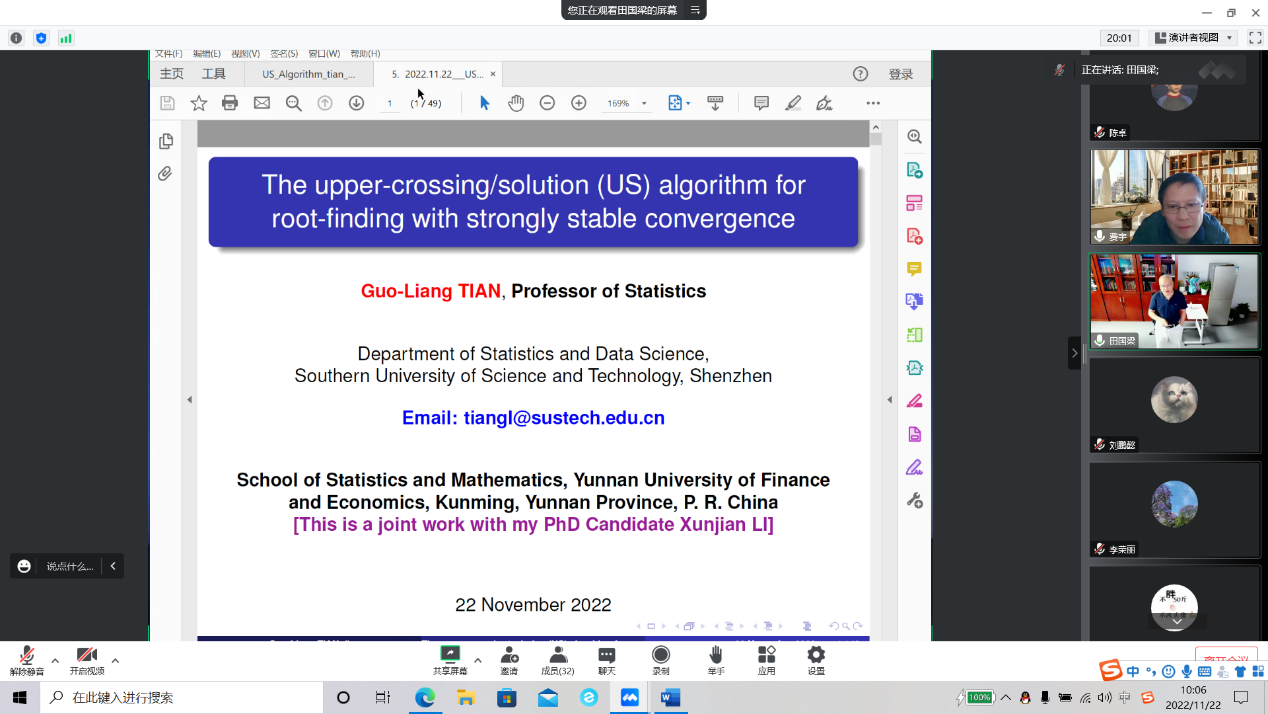Open the search zoom tool in right pane
This screenshot has height=714, width=1268.
[914, 137]
